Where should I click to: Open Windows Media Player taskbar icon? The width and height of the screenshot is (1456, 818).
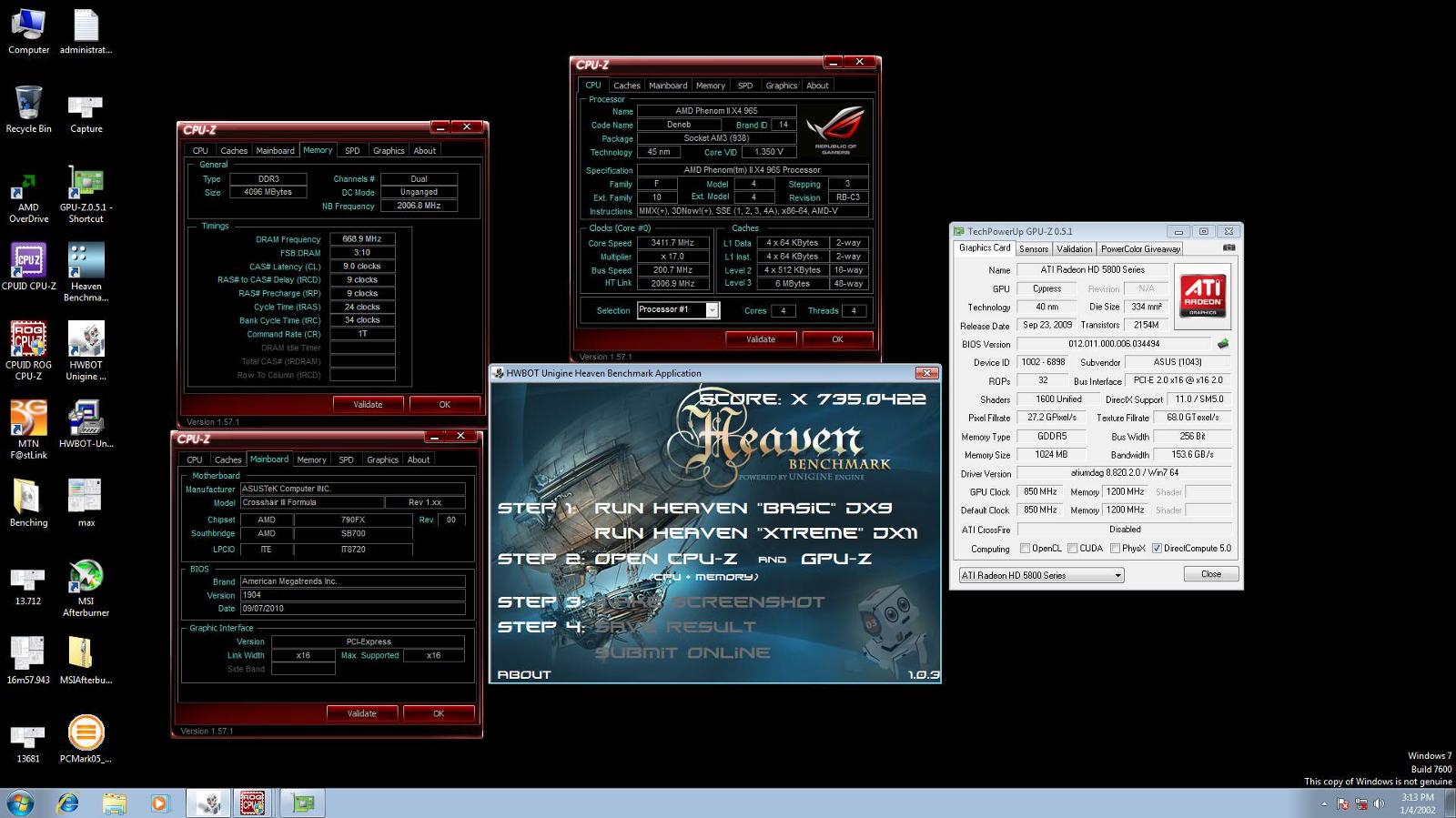[x=160, y=803]
